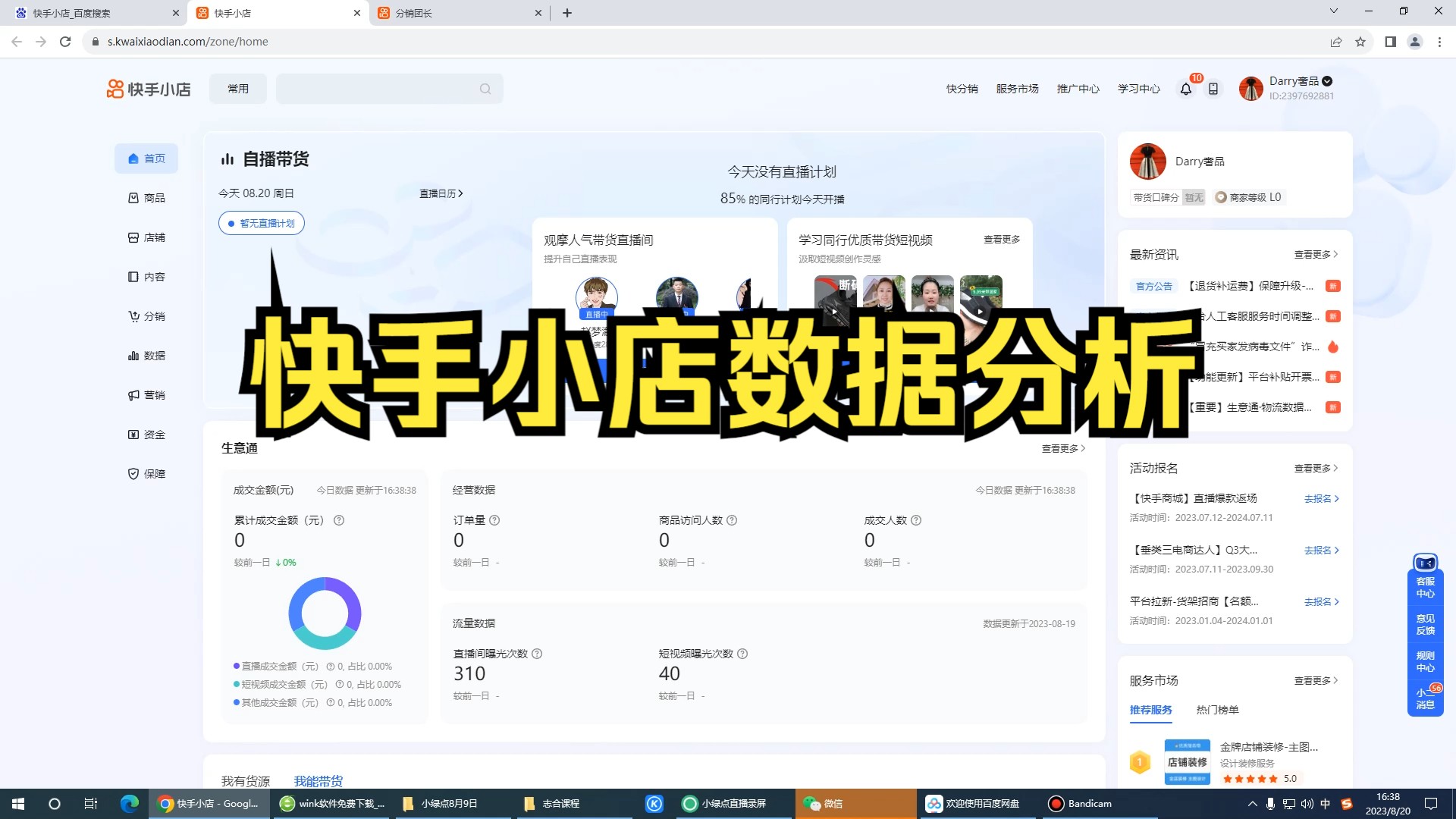
Task: Expand 查看更多 in 最新资讯
Action: click(x=1316, y=254)
